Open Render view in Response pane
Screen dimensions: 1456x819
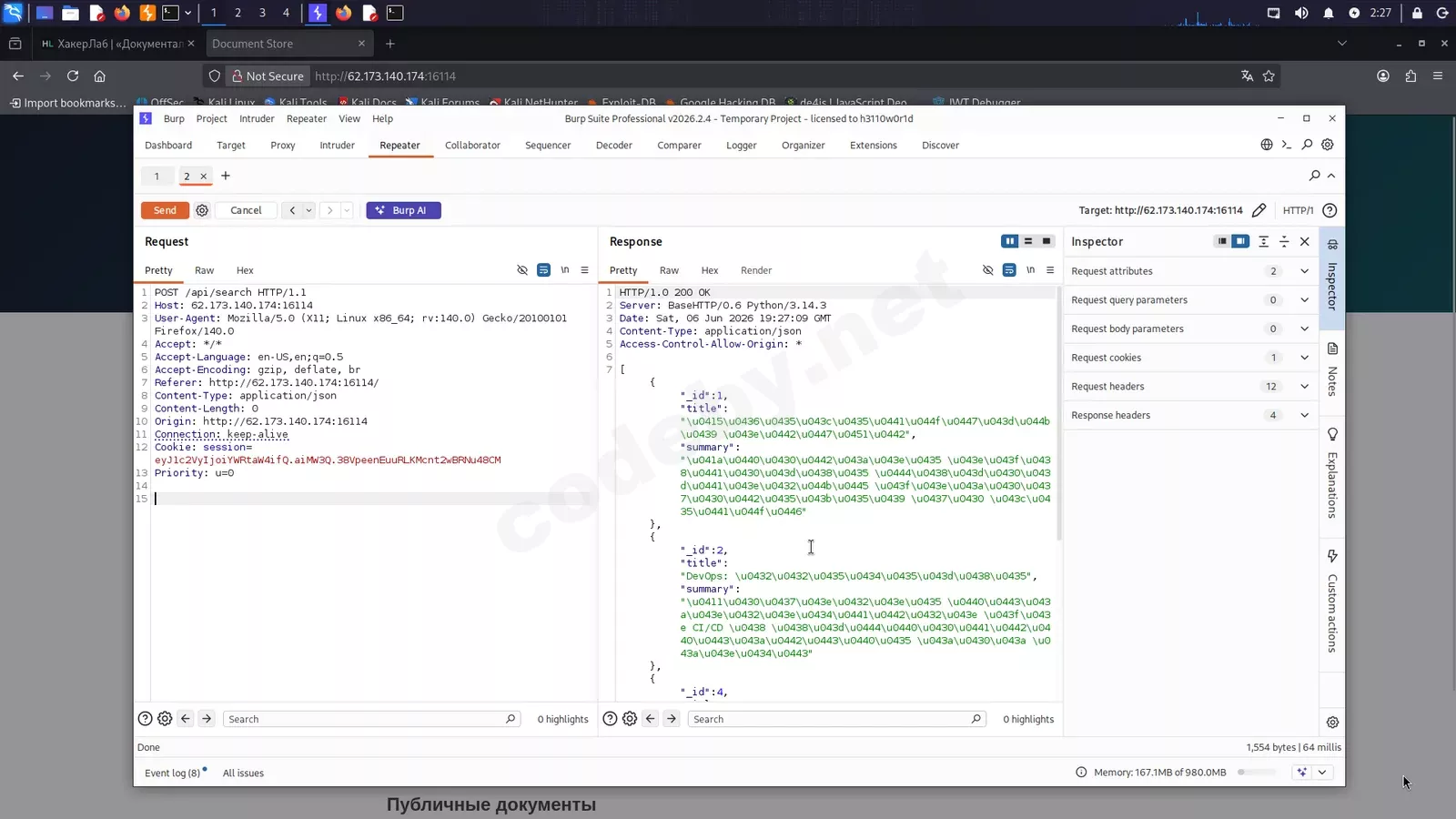coord(756,270)
